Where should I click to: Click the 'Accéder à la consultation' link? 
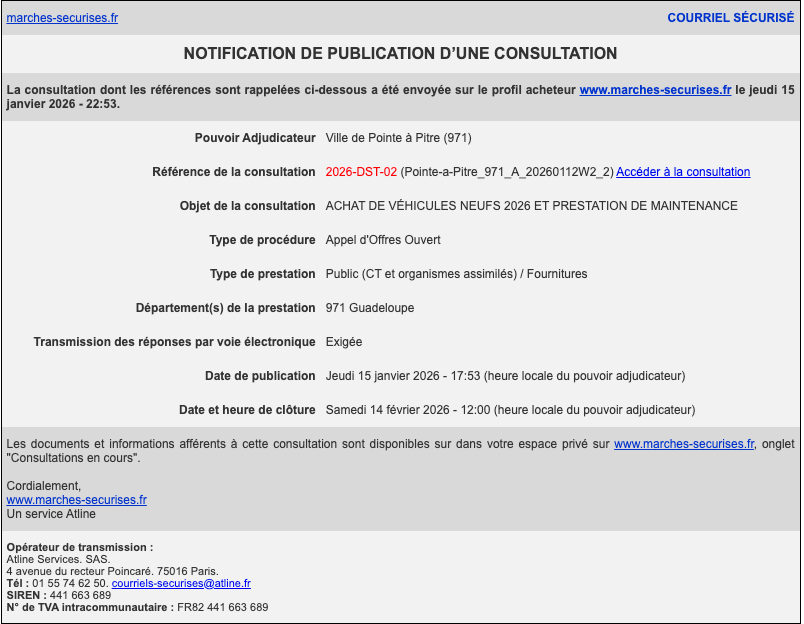682,172
